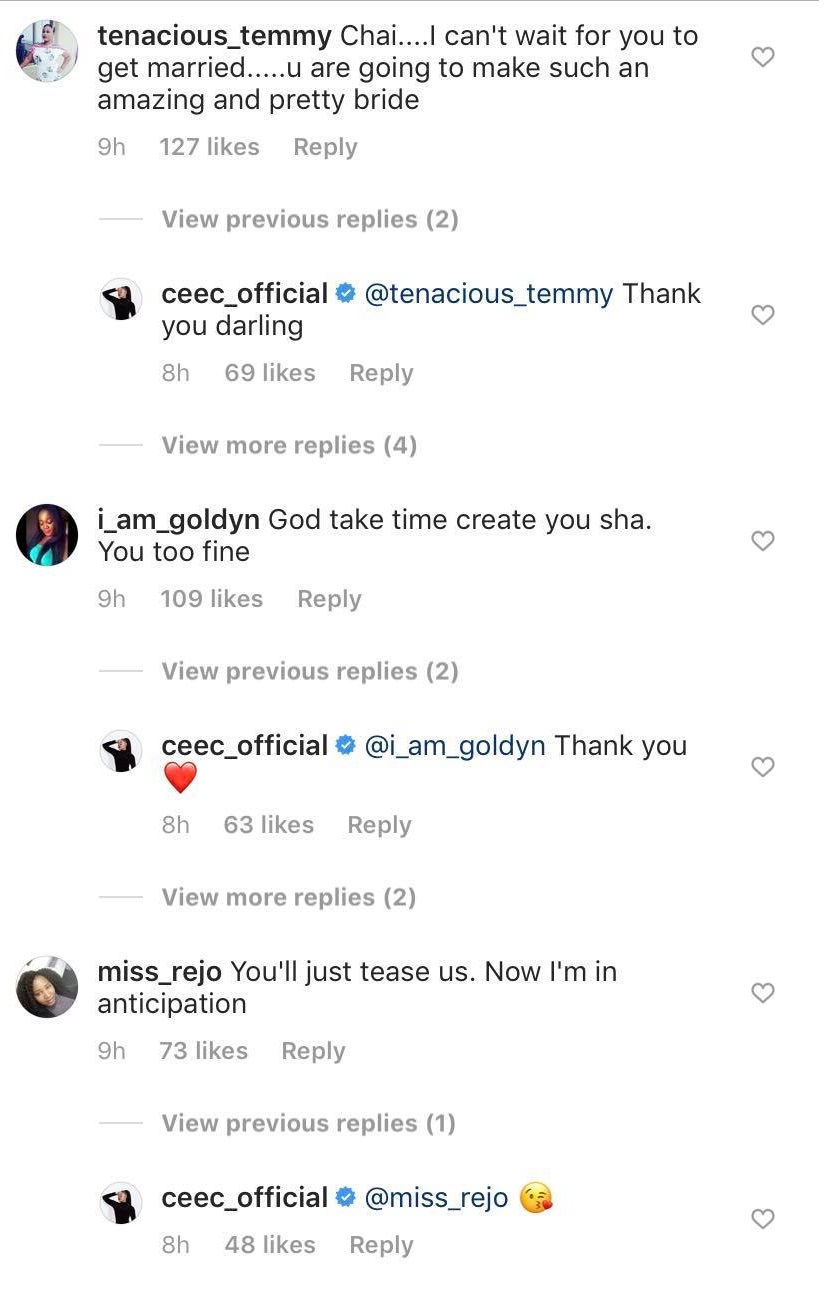Open the @miss_rejo mention link

pos(436,1198)
